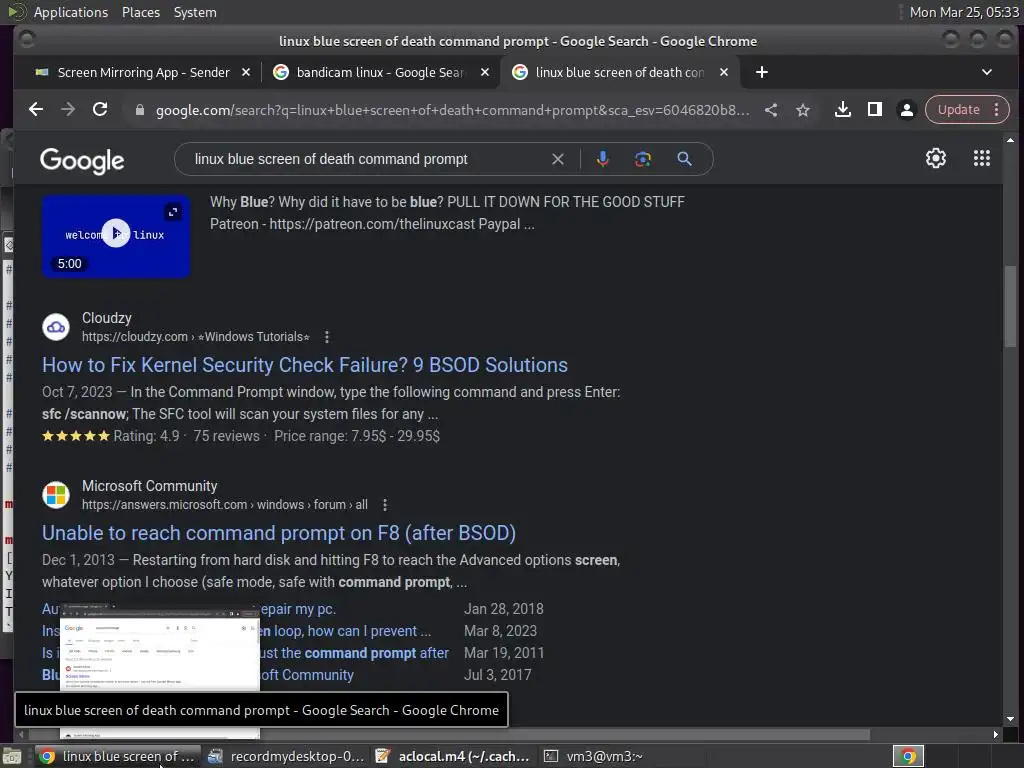Switch to aclocal.m4 editor taskbar window
This screenshot has height=768, width=1024.
(x=453, y=756)
